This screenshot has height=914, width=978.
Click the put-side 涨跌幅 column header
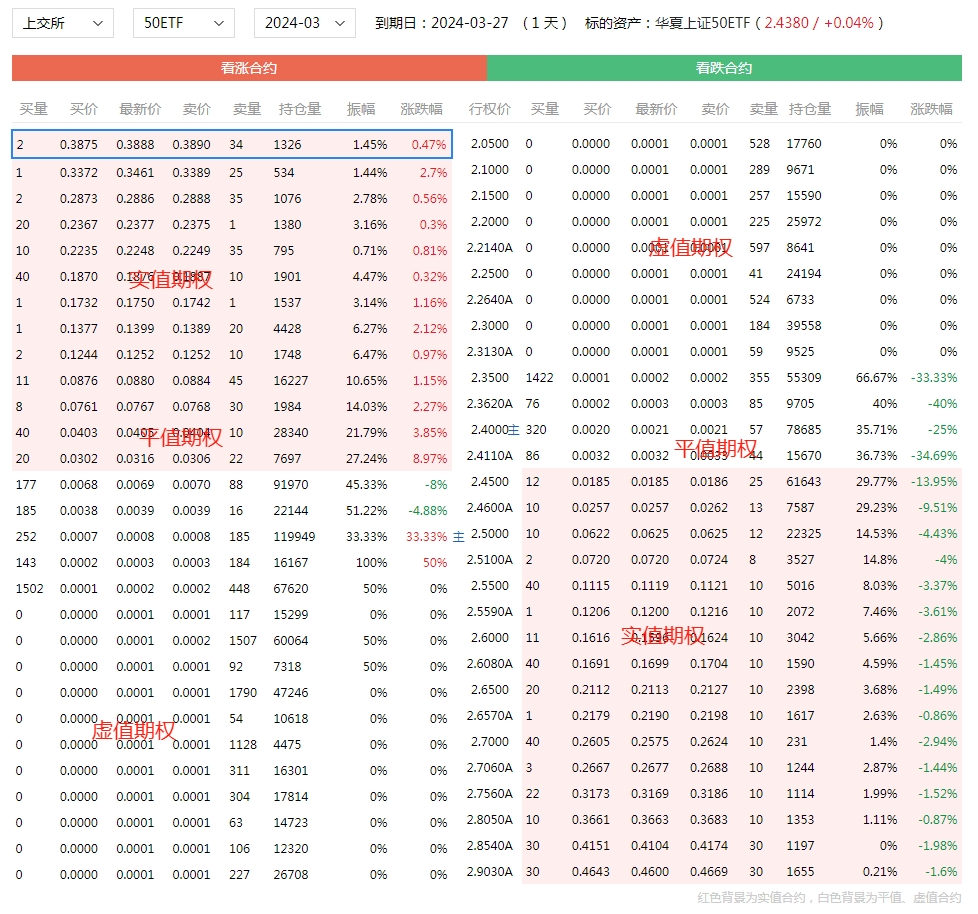coord(931,109)
